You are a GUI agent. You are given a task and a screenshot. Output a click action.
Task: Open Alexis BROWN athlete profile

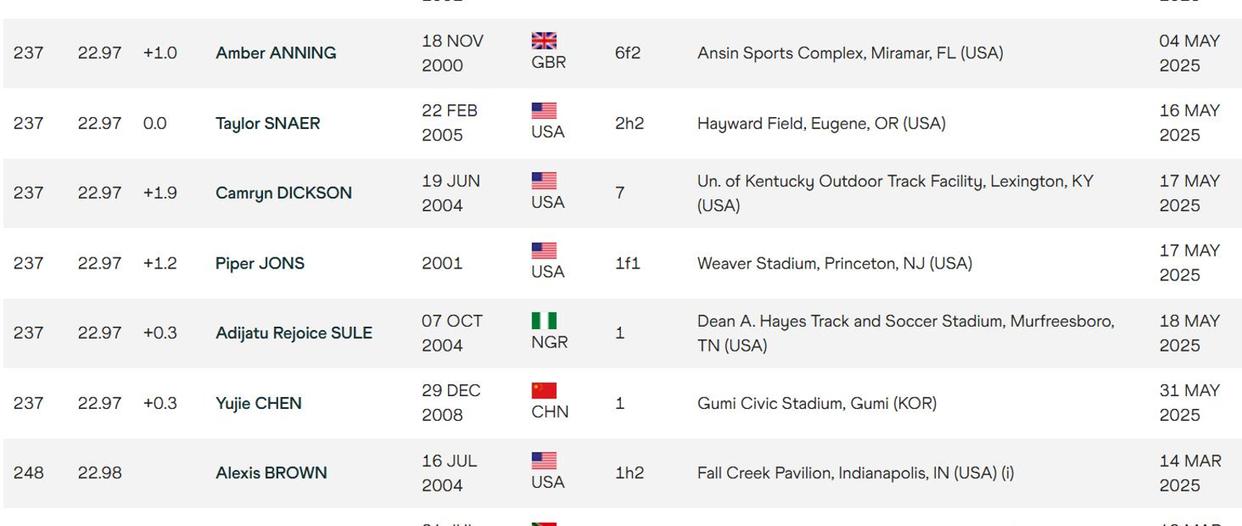pyautogui.click(x=271, y=473)
